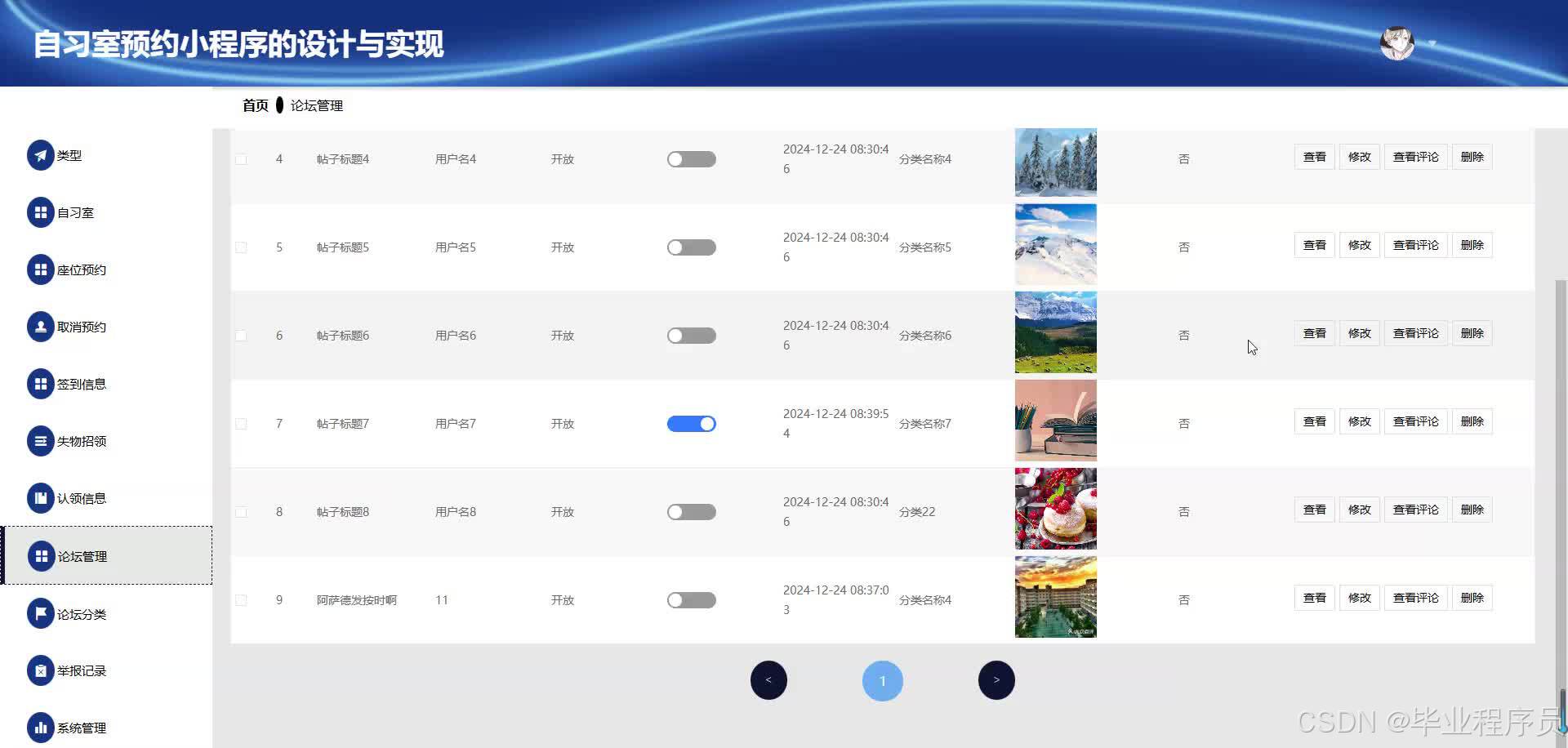
Task: Click 查看评论 for 阿萨德发按时啊
Action: click(1416, 598)
